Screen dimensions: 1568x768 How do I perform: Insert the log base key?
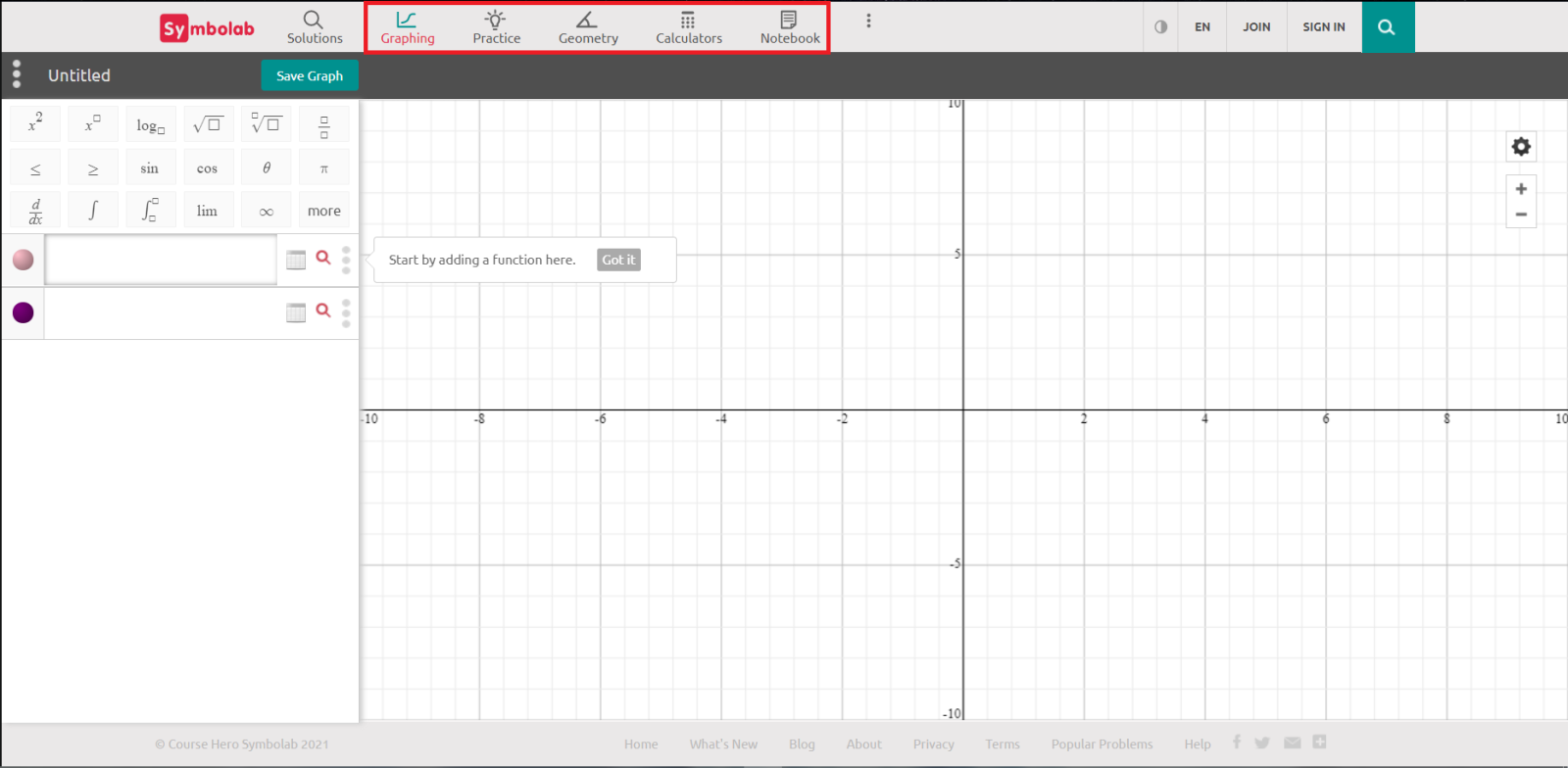pyautogui.click(x=151, y=124)
